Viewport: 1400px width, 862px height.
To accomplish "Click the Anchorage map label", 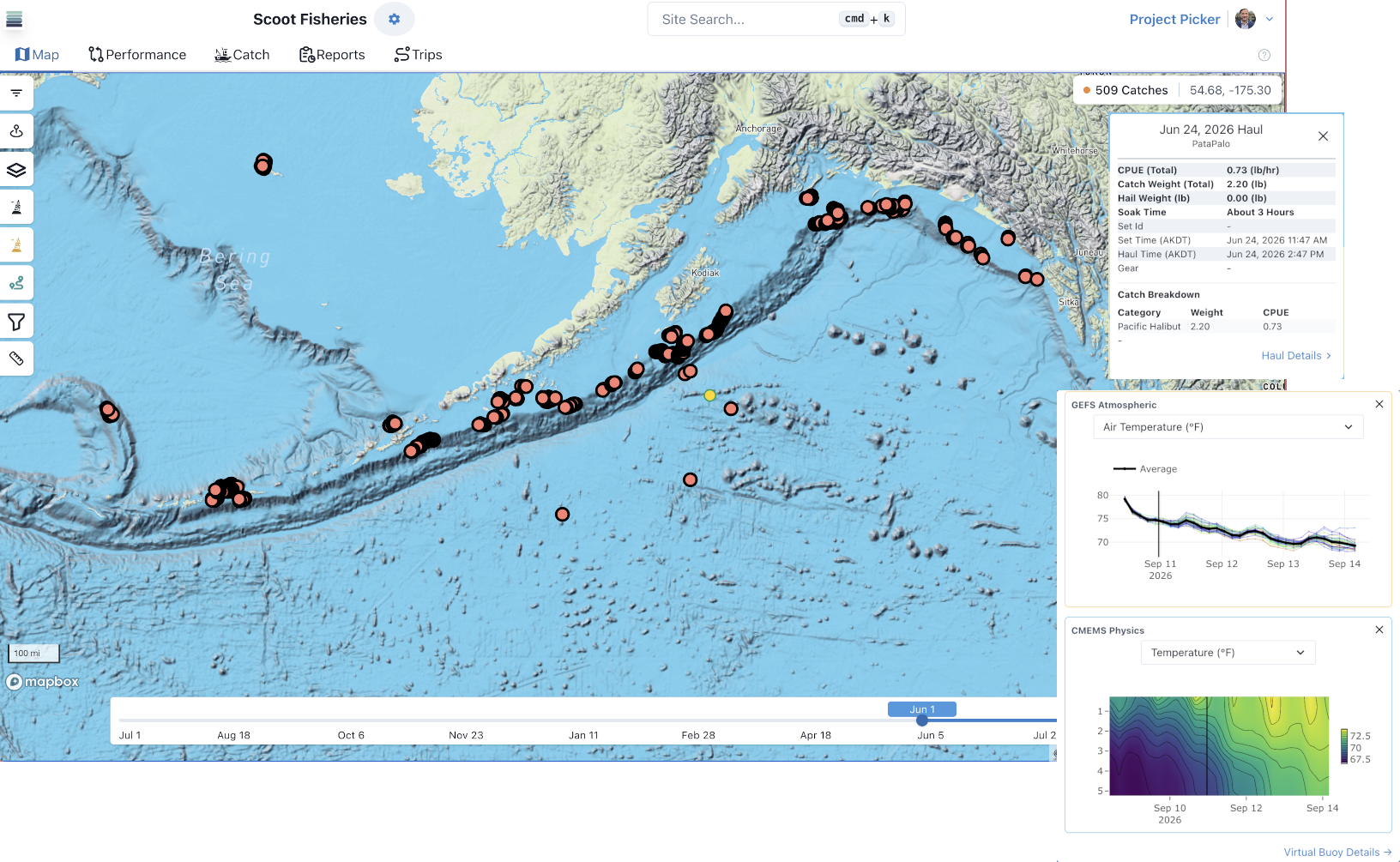I will (x=758, y=129).
